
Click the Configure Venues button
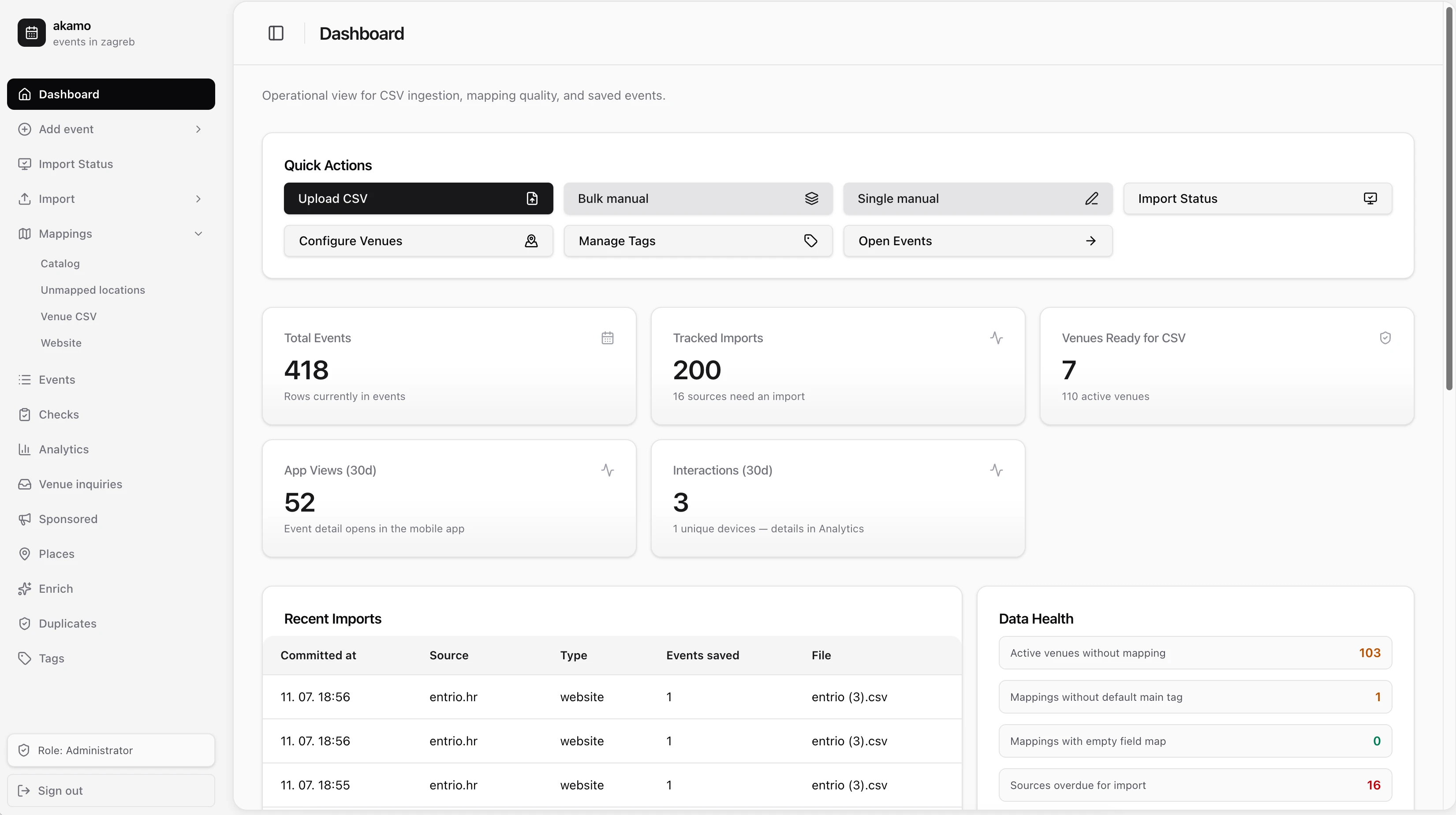point(418,241)
